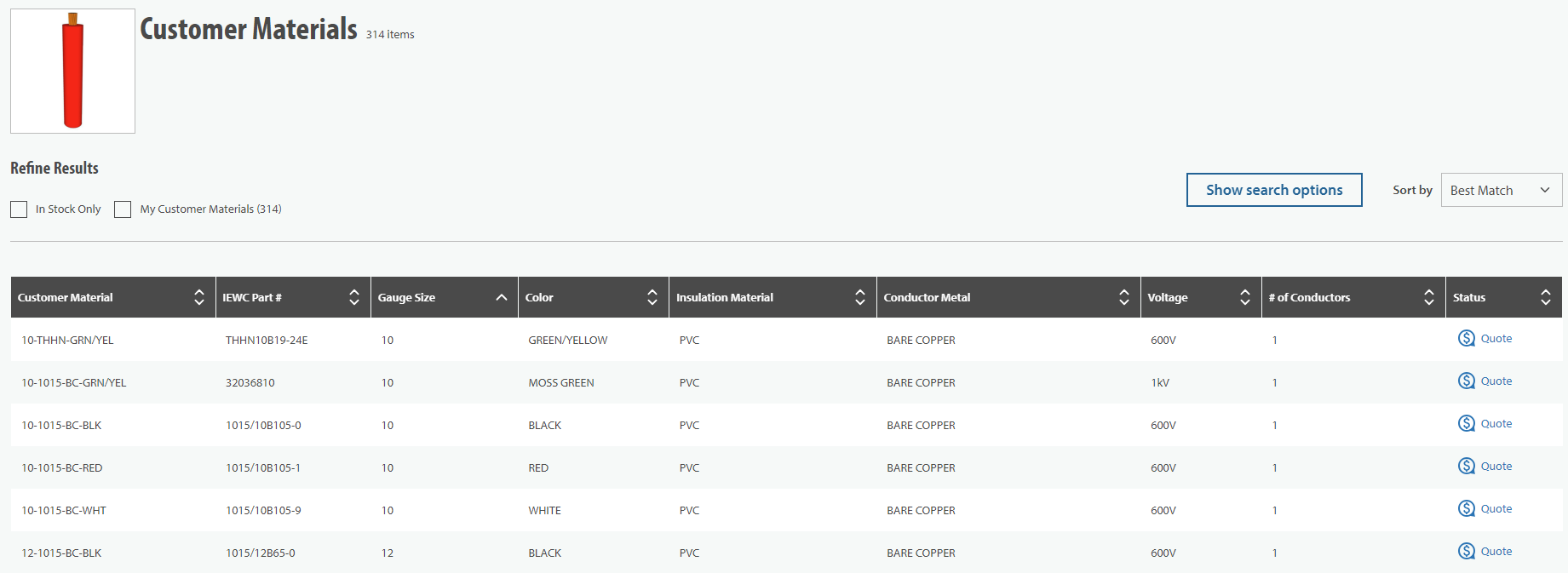
Task: Click sort arrows on Voltage column
Action: point(1245,297)
